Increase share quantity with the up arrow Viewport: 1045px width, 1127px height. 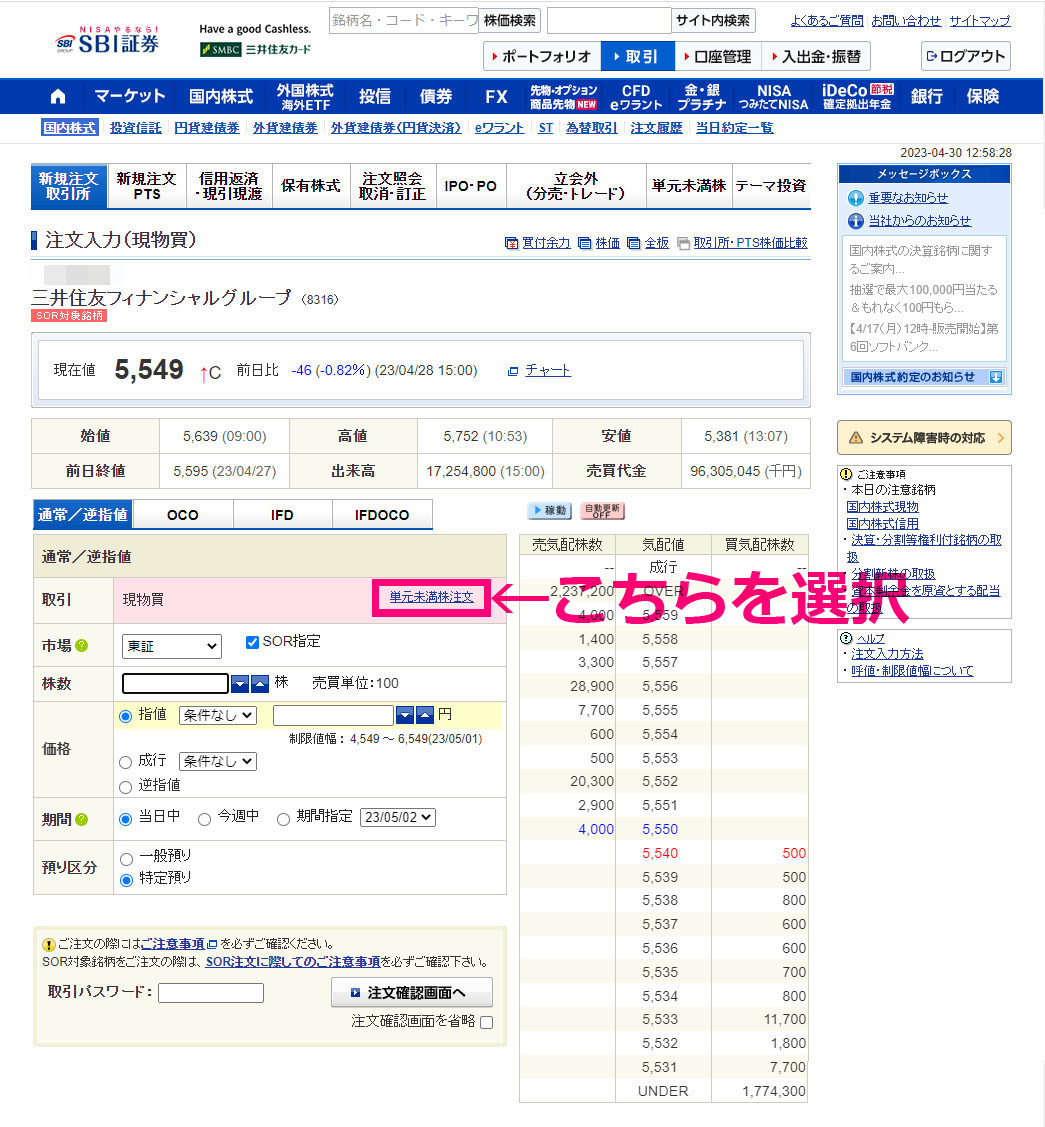(260, 683)
